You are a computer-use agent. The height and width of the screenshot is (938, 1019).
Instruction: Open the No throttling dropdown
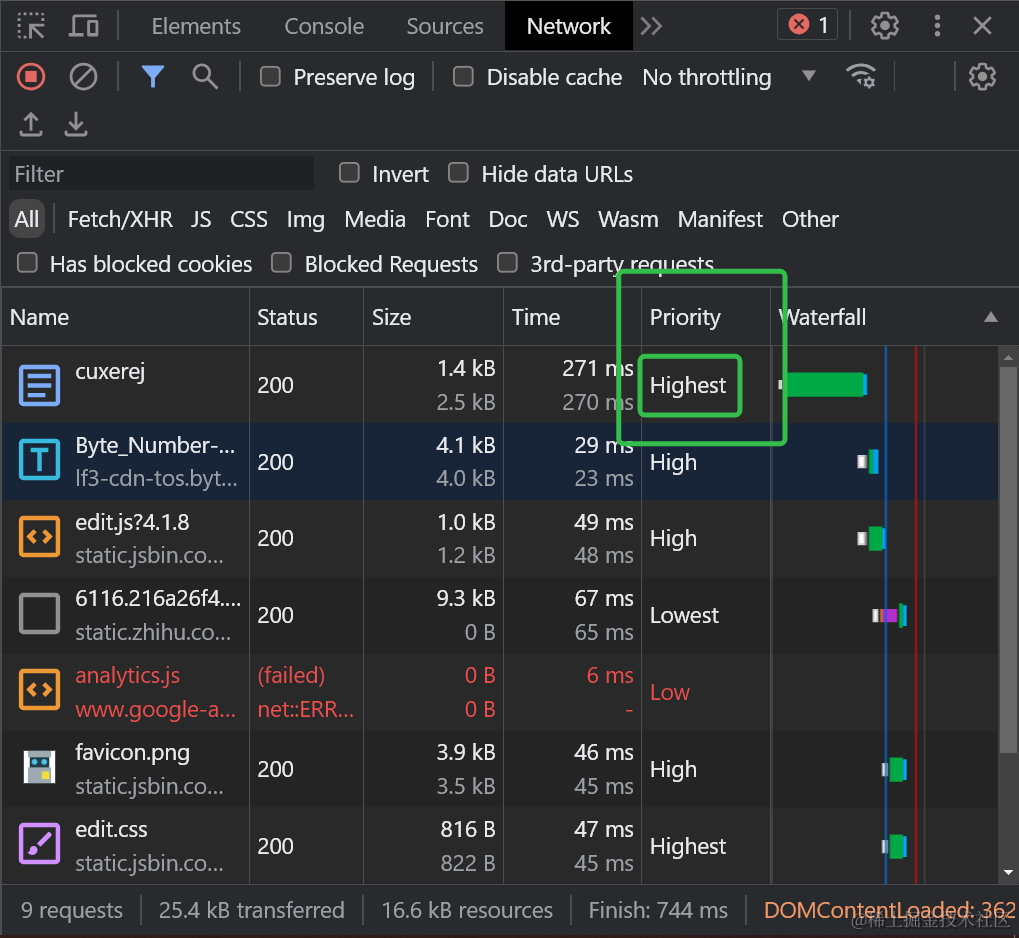tap(729, 77)
